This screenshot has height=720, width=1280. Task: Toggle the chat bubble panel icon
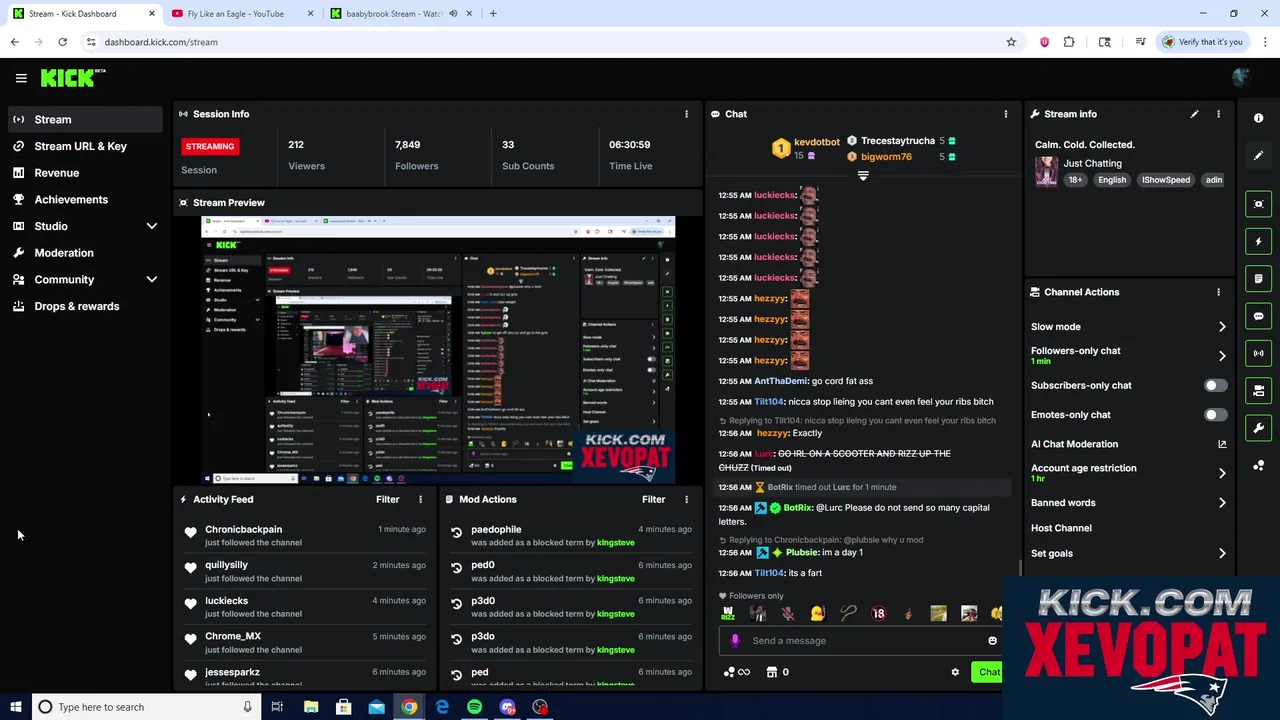[x=1258, y=316]
